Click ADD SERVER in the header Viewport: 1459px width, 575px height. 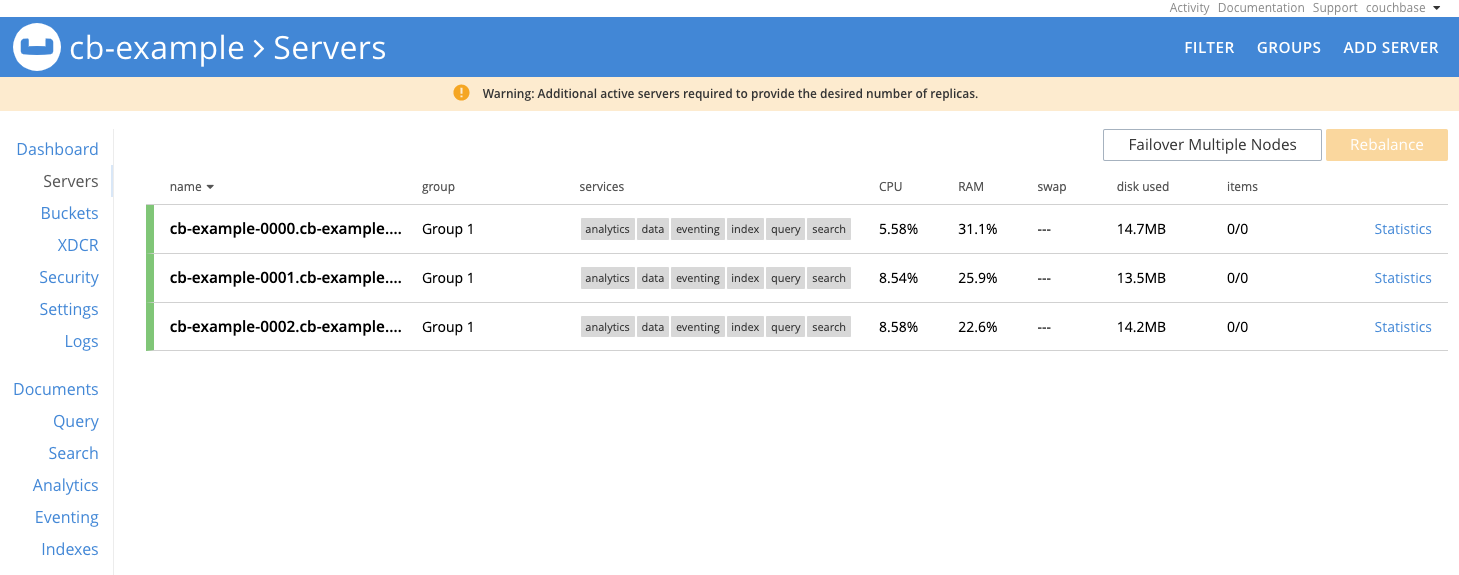click(1391, 47)
